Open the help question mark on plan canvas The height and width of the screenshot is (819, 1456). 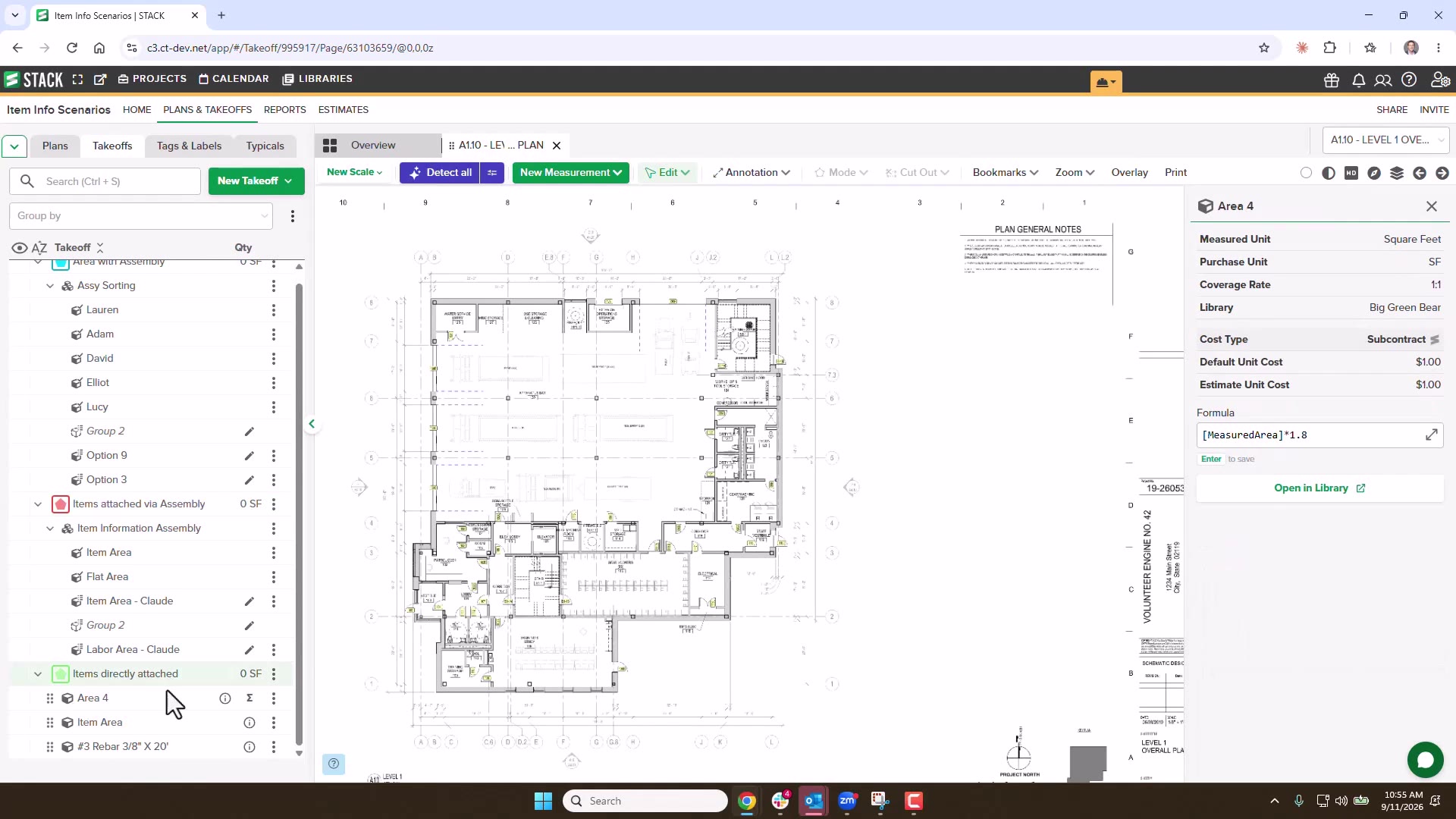[x=334, y=764]
